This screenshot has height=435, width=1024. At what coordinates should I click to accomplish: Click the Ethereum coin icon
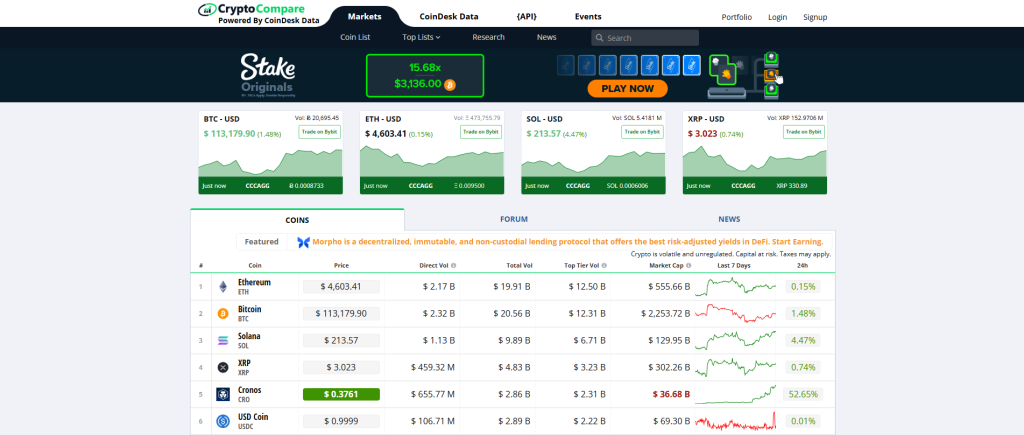223,287
